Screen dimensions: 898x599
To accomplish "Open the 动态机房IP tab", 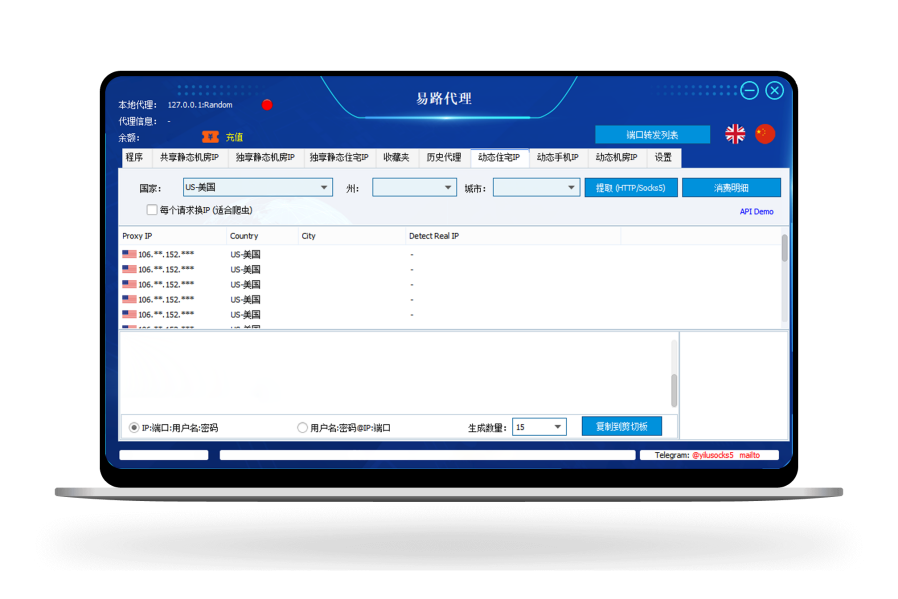I will pyautogui.click(x=616, y=157).
